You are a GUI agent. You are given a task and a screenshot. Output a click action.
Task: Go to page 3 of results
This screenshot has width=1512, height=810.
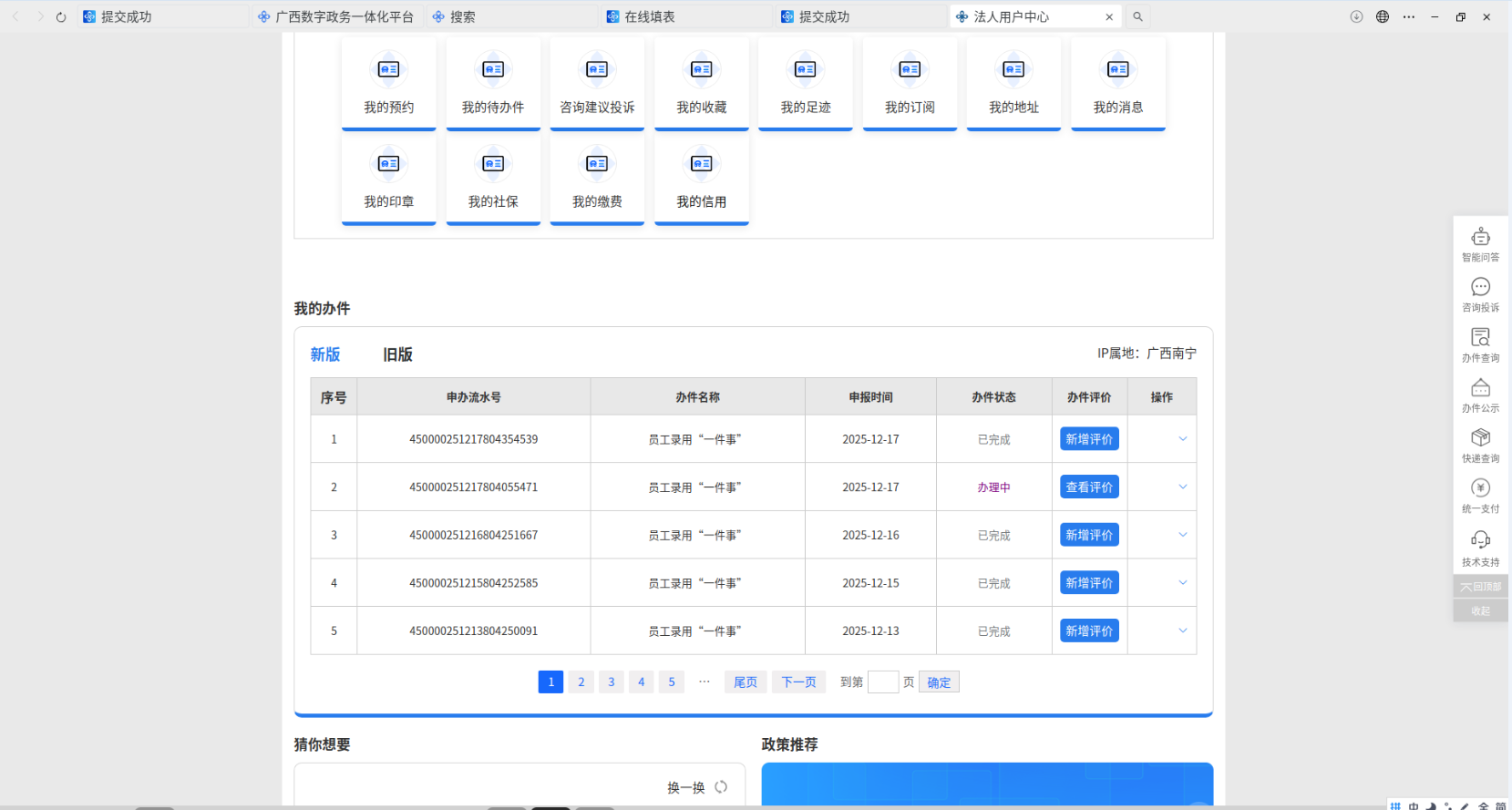click(x=611, y=682)
